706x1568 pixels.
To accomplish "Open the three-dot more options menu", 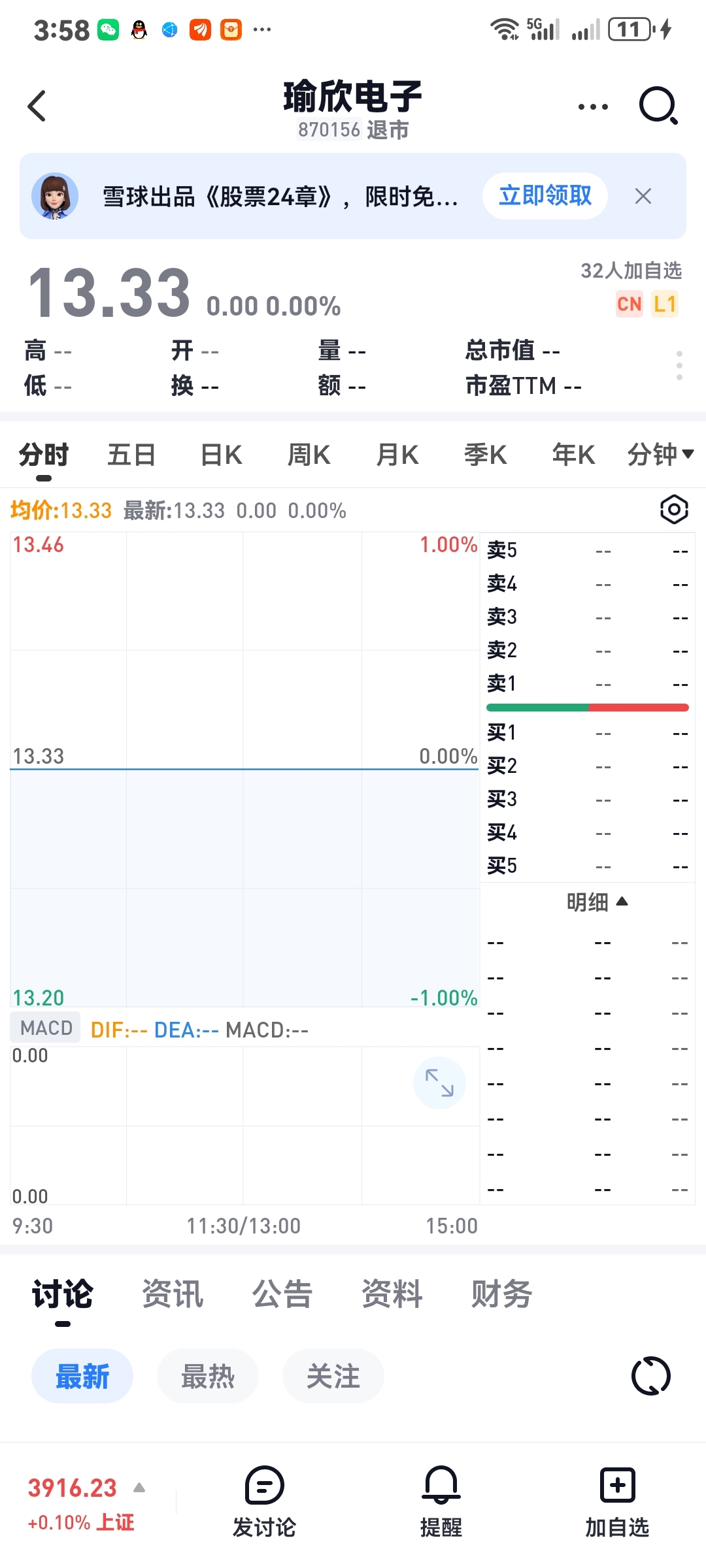I will [x=593, y=106].
